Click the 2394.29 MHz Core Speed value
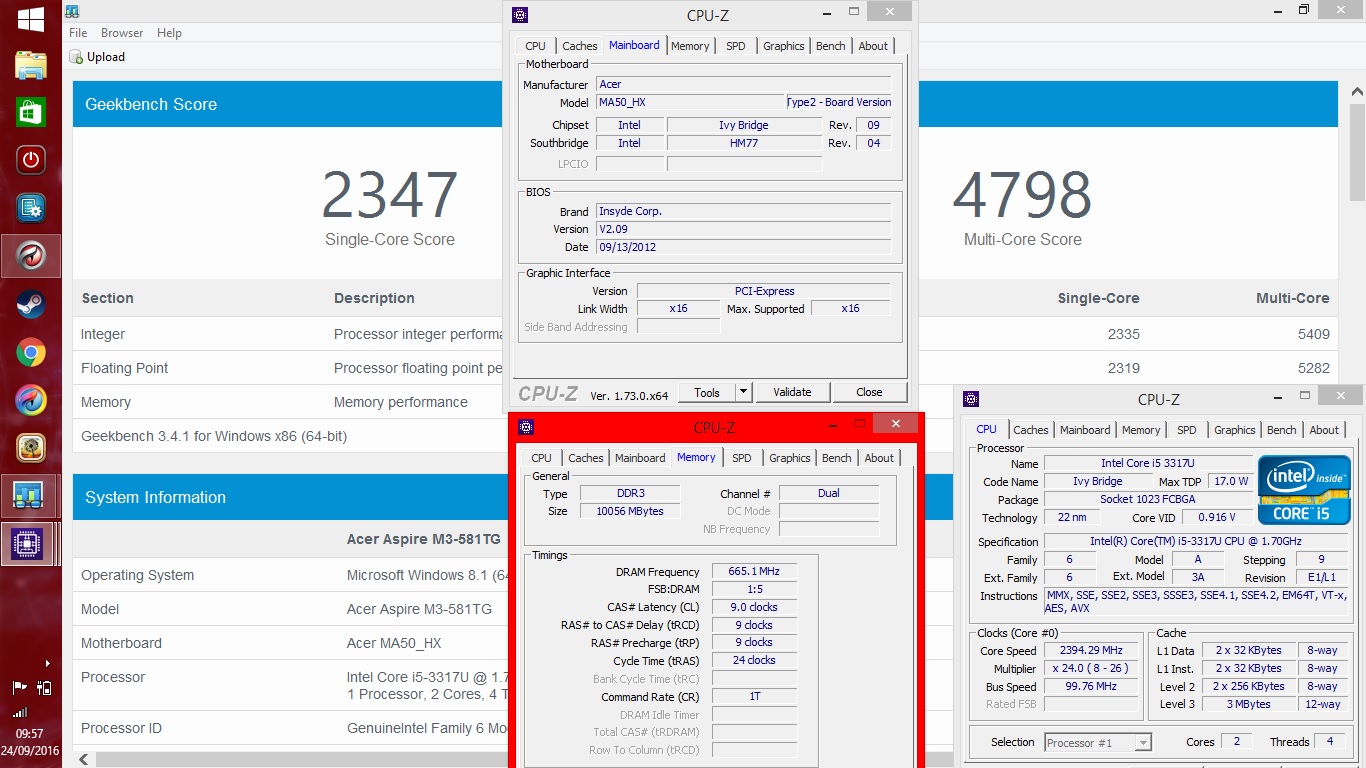Viewport: 1366px width, 768px height. click(1091, 650)
